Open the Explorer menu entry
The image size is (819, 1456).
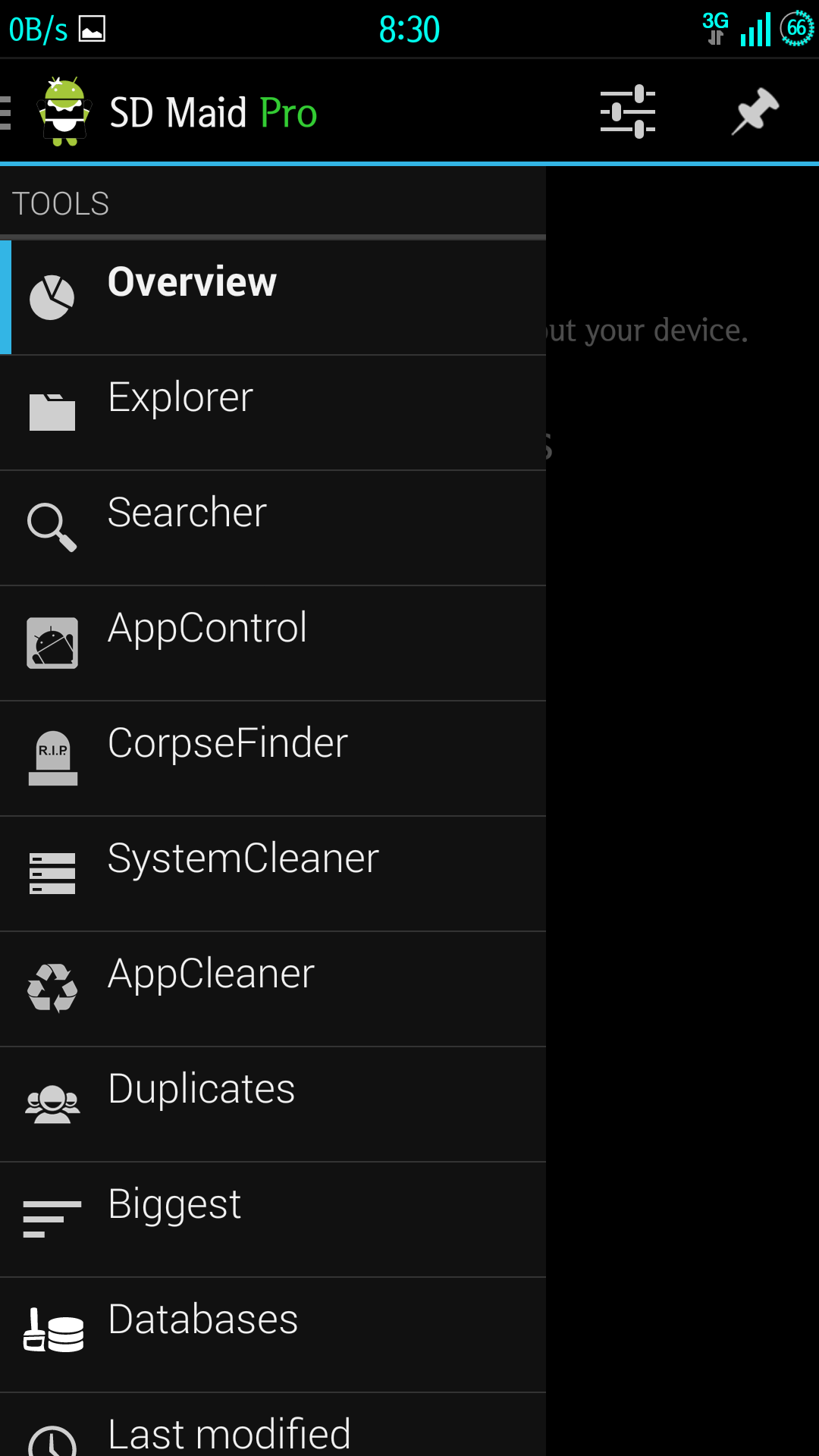point(273,413)
